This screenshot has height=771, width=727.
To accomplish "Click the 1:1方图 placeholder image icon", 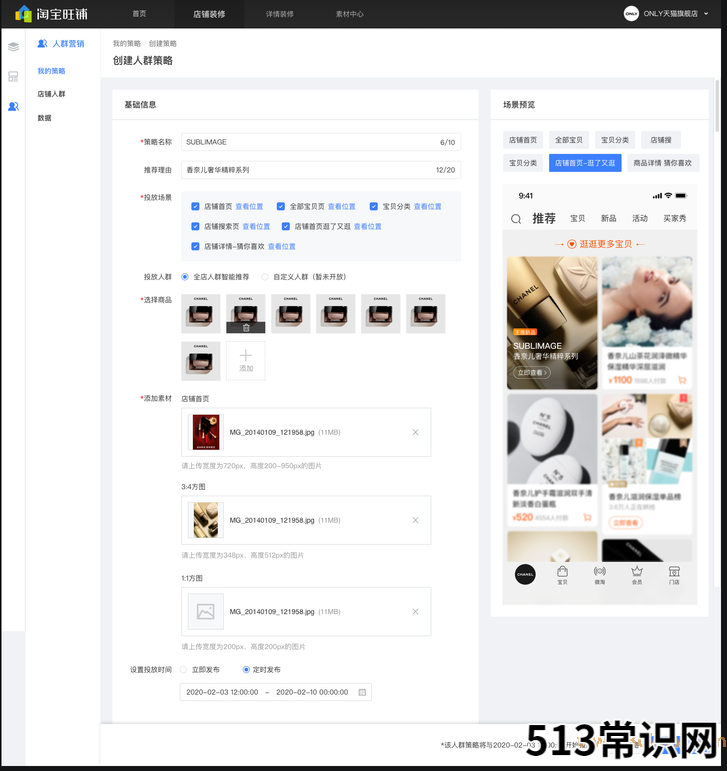I will [x=205, y=612].
